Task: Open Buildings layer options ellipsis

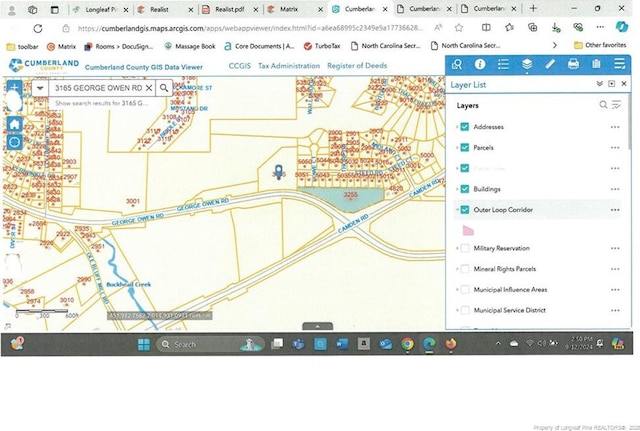Action: point(615,189)
